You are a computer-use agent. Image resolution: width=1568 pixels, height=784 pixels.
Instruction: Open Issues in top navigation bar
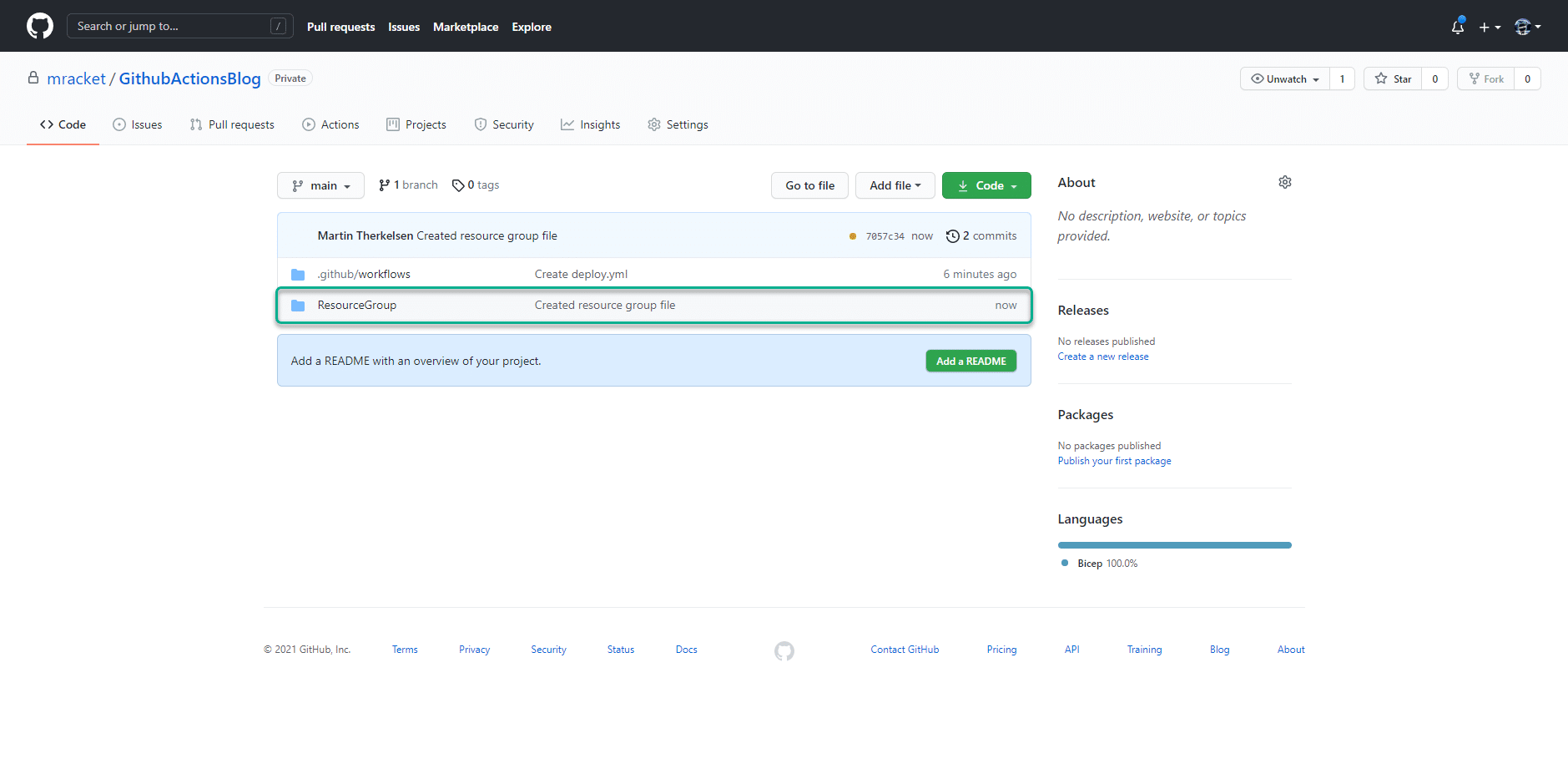(404, 27)
